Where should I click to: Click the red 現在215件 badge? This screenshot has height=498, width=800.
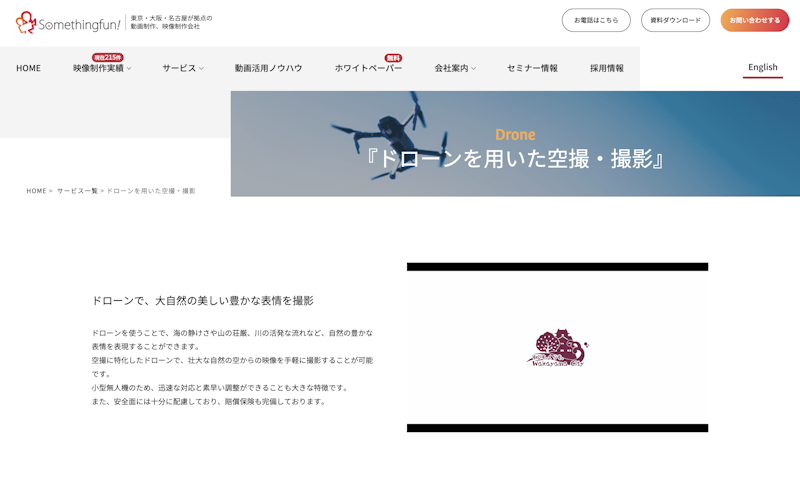click(x=107, y=58)
